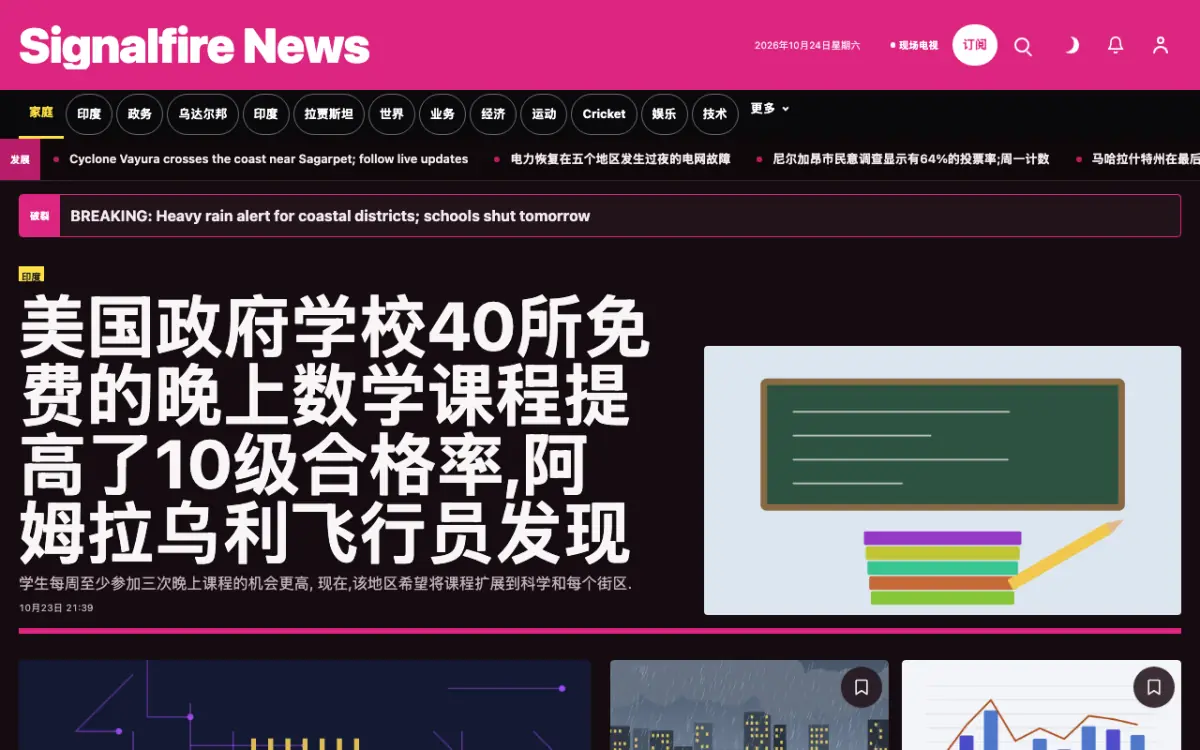
Task: Click the 订阅 subscribe button
Action: pos(975,45)
